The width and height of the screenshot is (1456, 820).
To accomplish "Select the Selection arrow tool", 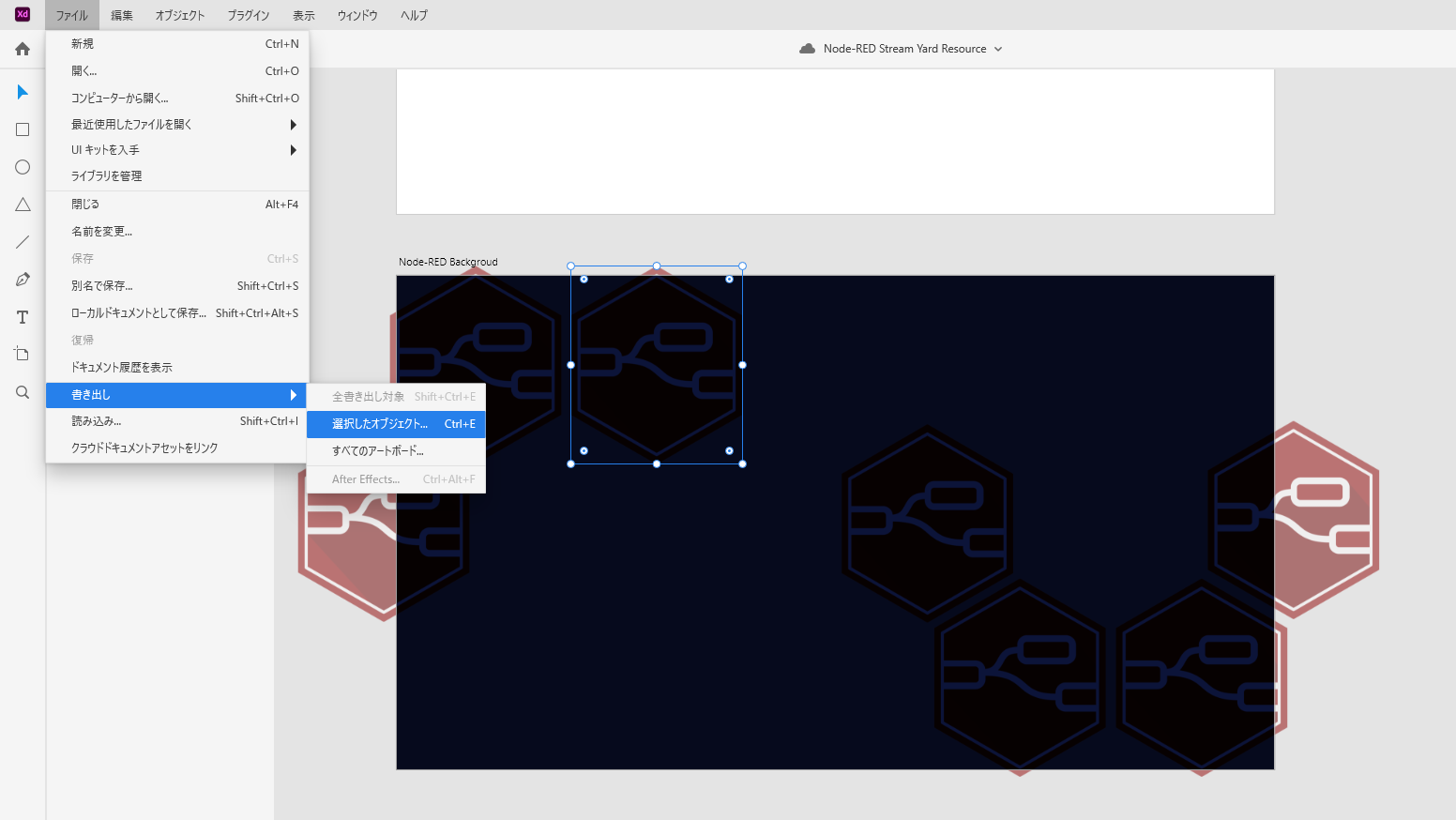I will (23, 92).
